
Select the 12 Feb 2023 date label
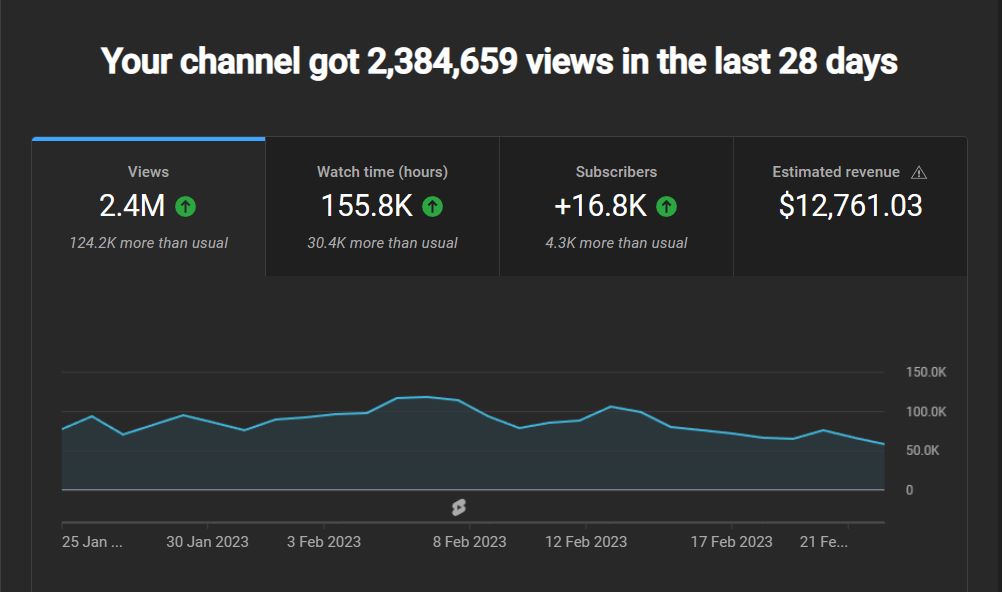coord(586,541)
